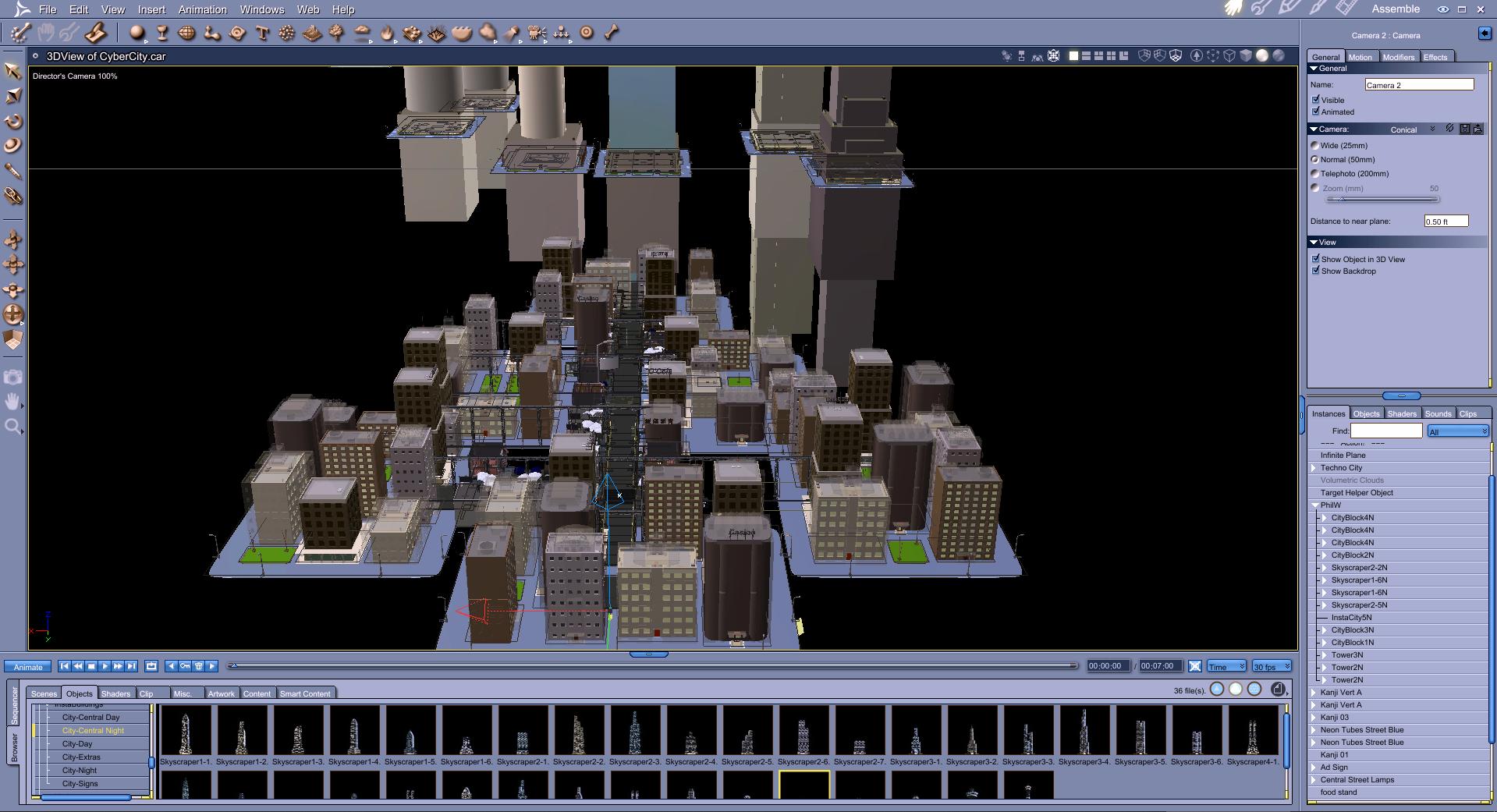Select the particle emitter tool
Image resolution: width=1497 pixels, height=812 pixels.
[286, 33]
